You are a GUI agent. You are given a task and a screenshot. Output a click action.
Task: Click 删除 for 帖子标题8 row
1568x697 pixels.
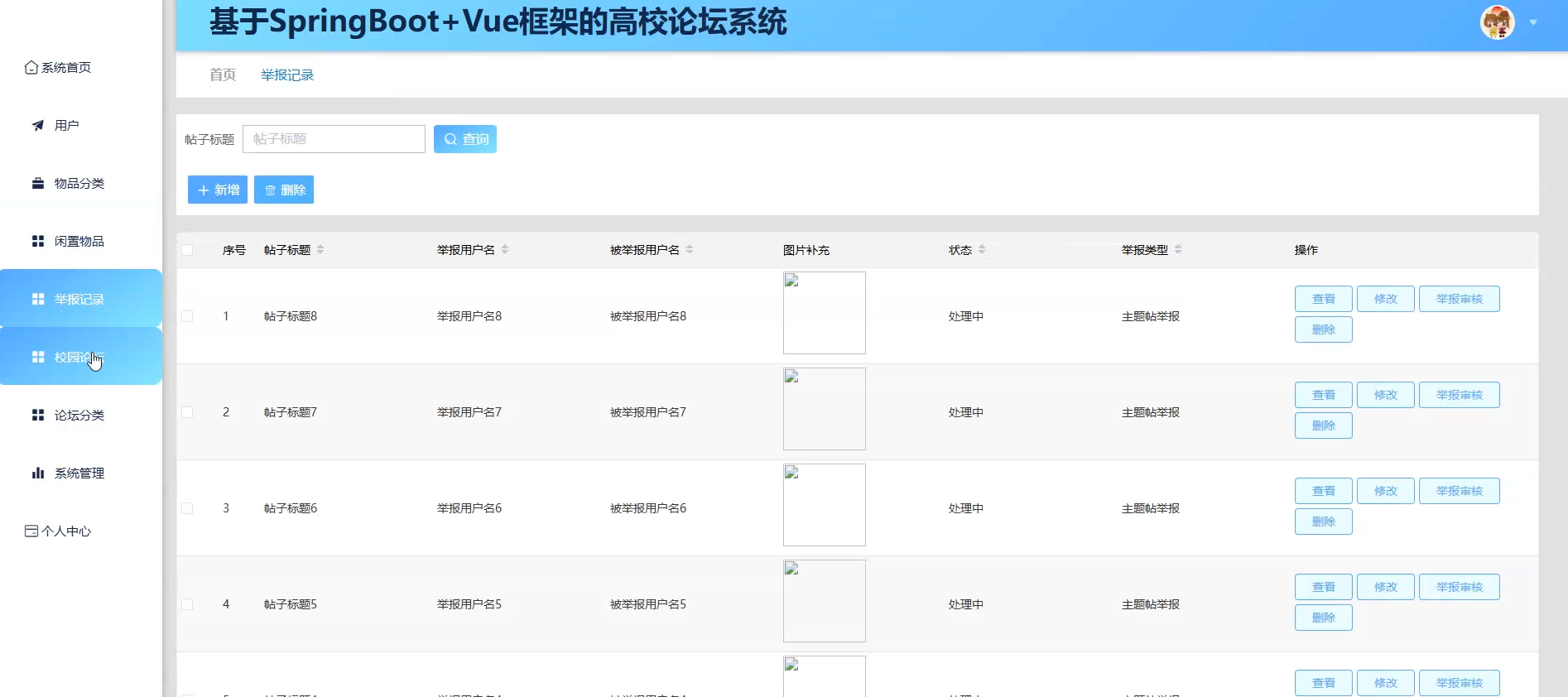pos(1324,329)
